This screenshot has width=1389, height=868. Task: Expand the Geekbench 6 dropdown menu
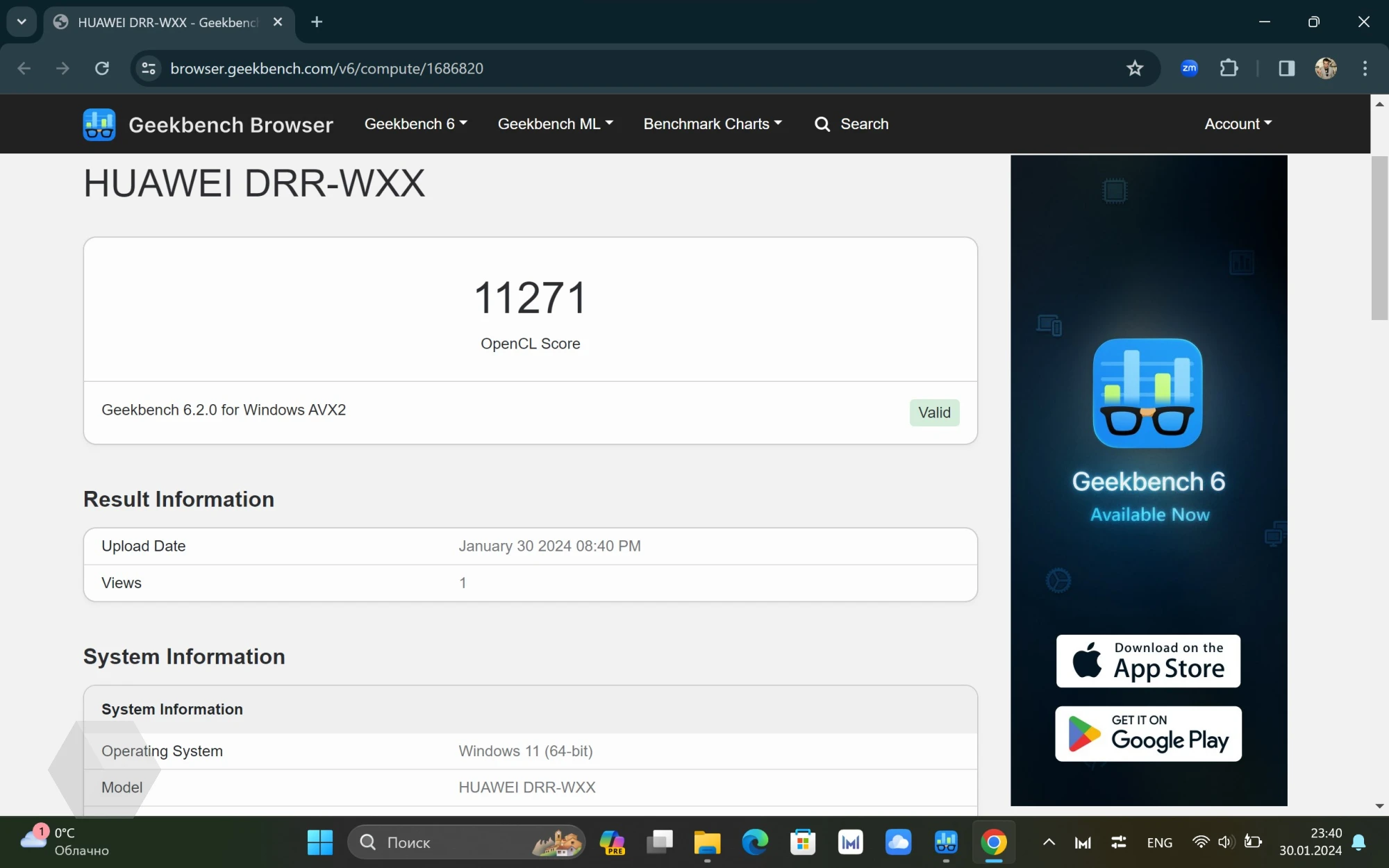click(x=415, y=124)
